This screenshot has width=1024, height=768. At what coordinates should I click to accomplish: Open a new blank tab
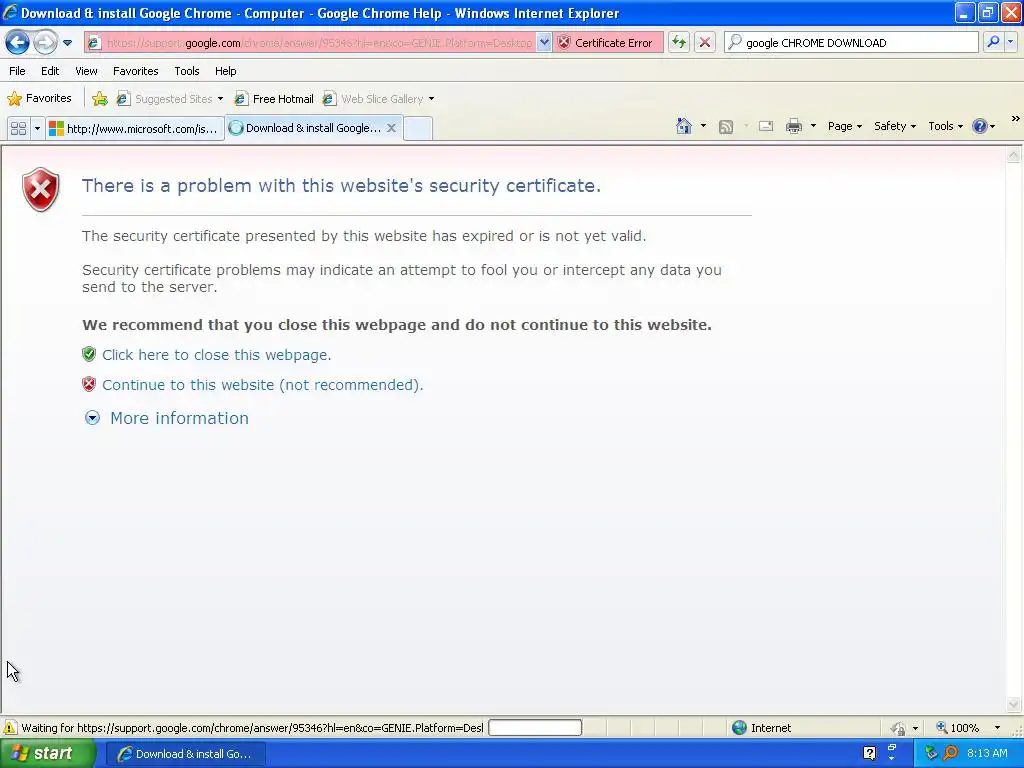[418, 128]
